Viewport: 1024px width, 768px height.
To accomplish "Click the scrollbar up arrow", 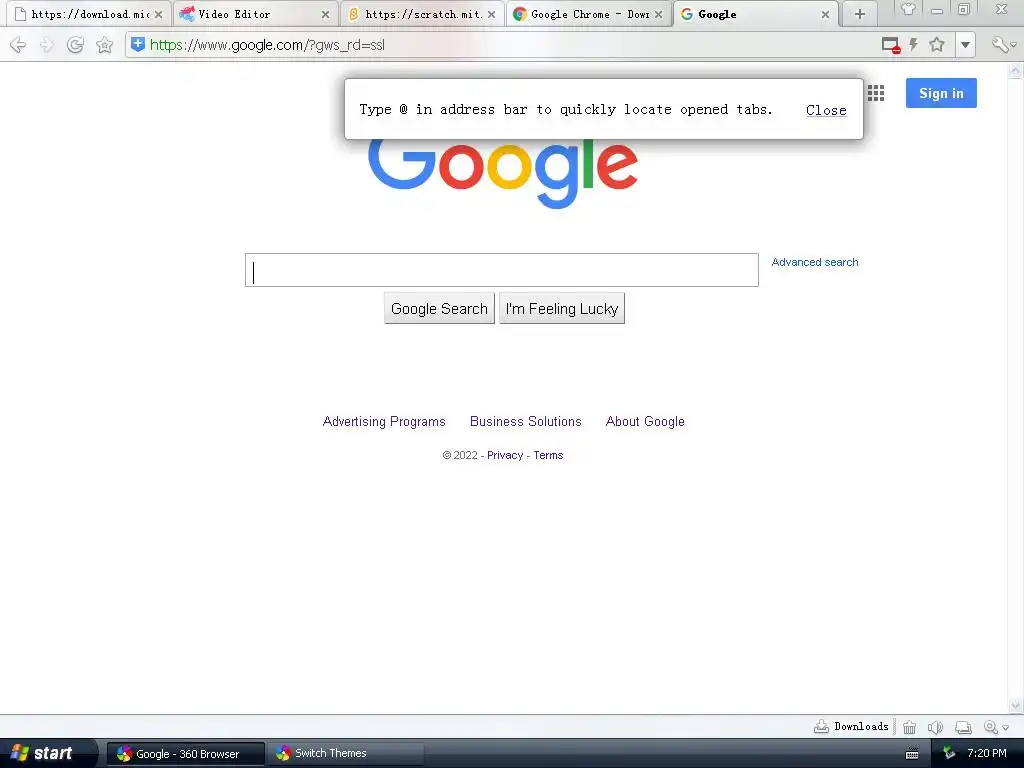I will tap(1016, 69).
